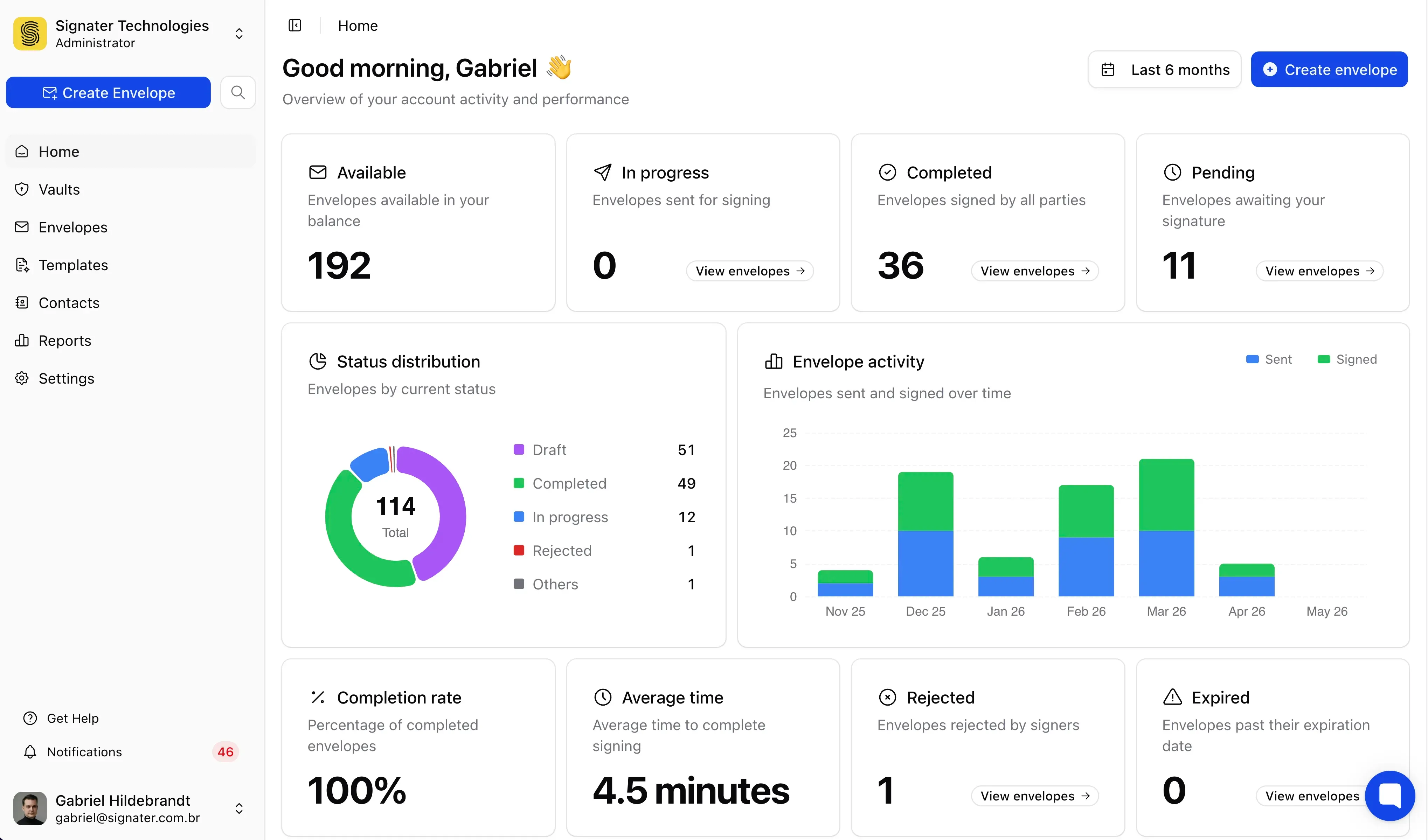Click the Apr 26 bar in the chart
The image size is (1428, 840).
click(x=1247, y=580)
